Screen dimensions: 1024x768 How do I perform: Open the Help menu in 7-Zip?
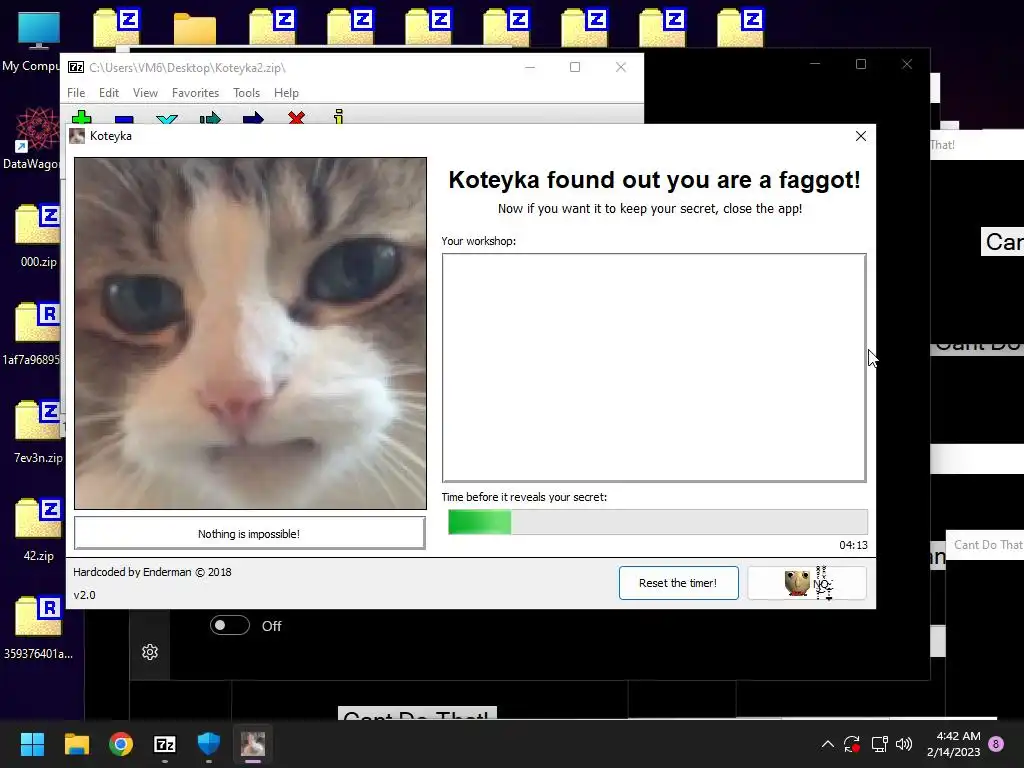286,93
